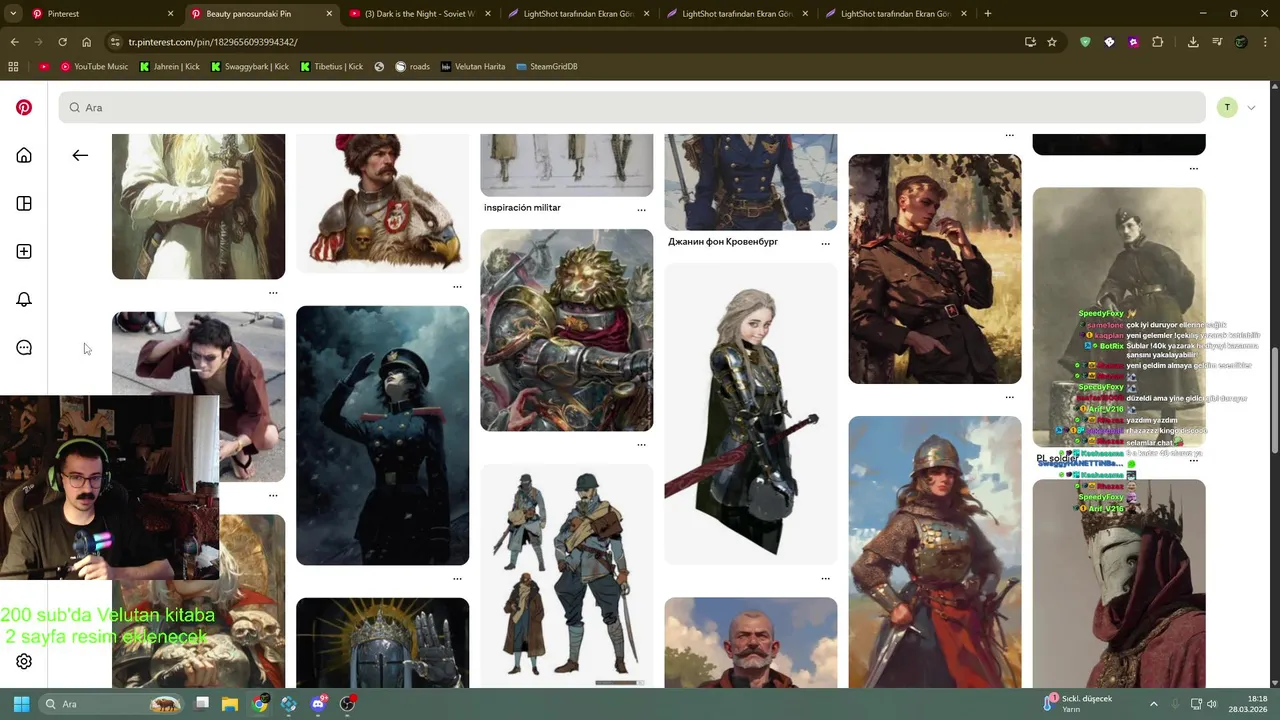Click the Windows taskbar search box
Image resolution: width=1280 pixels, height=720 pixels.
(112, 704)
